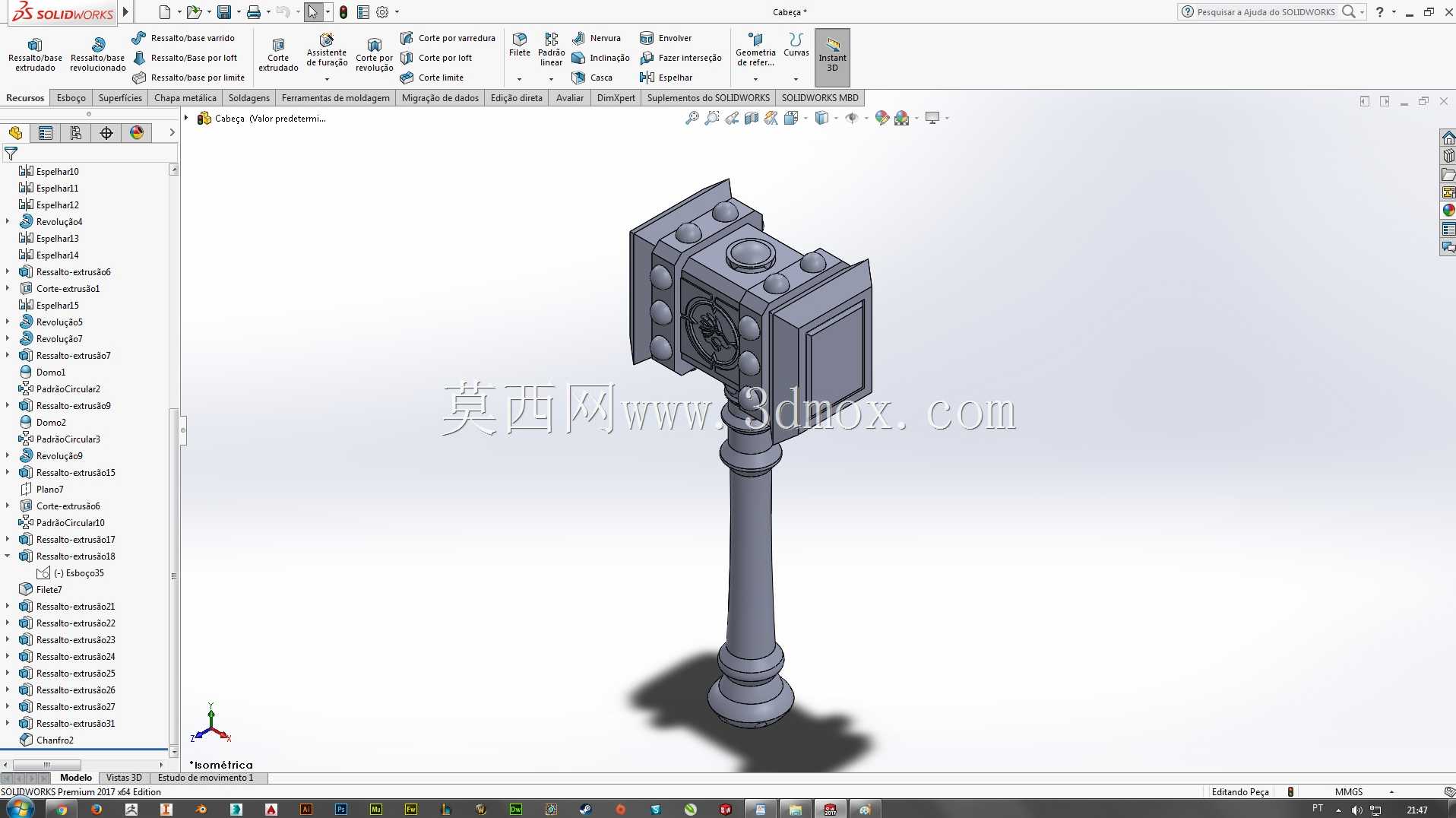The width and height of the screenshot is (1456, 818).
Task: Click the Zoom to fit icon
Action: coord(692,118)
